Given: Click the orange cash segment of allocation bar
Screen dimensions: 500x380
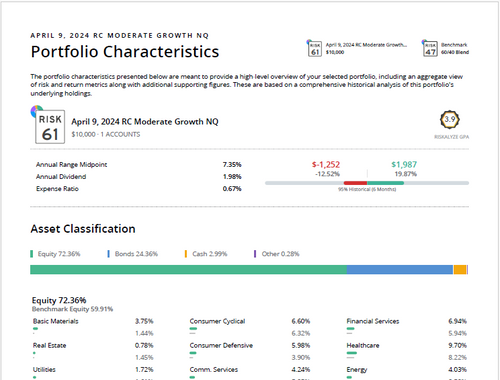Looking at the screenshot, I should 460,270.
